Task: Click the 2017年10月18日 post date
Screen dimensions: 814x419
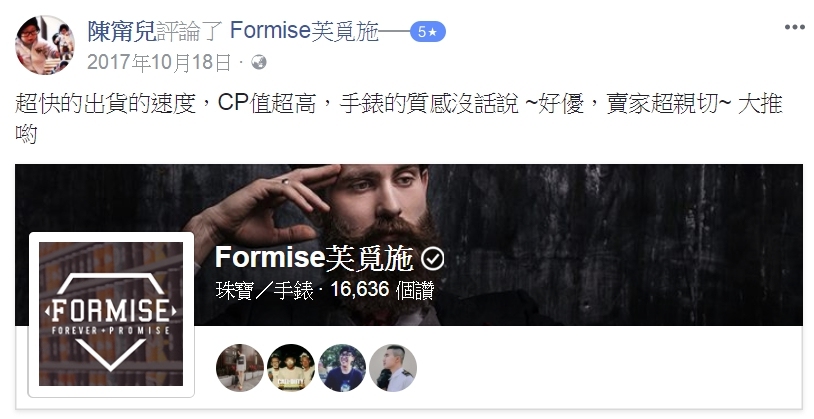Action: [159, 63]
